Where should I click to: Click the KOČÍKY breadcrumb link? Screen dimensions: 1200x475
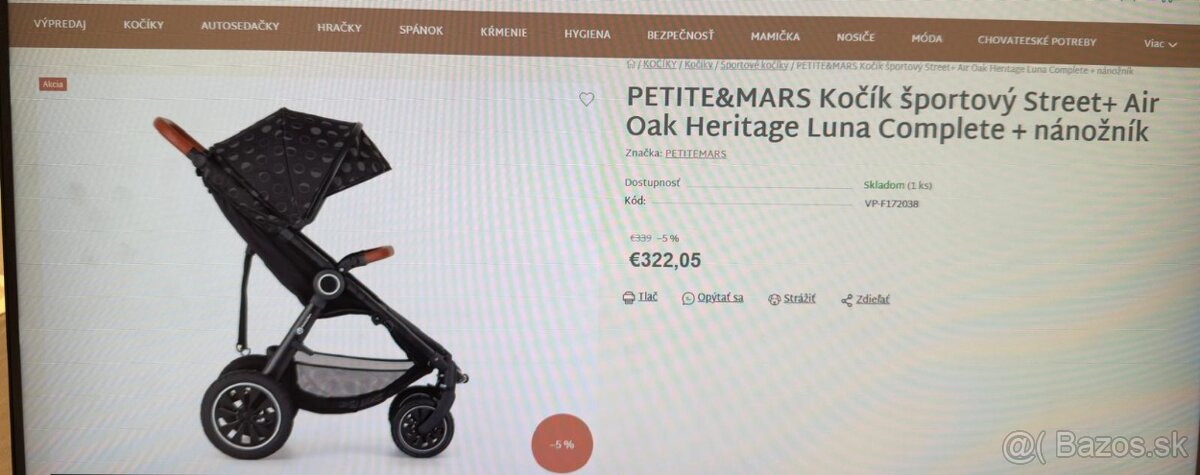pos(660,64)
